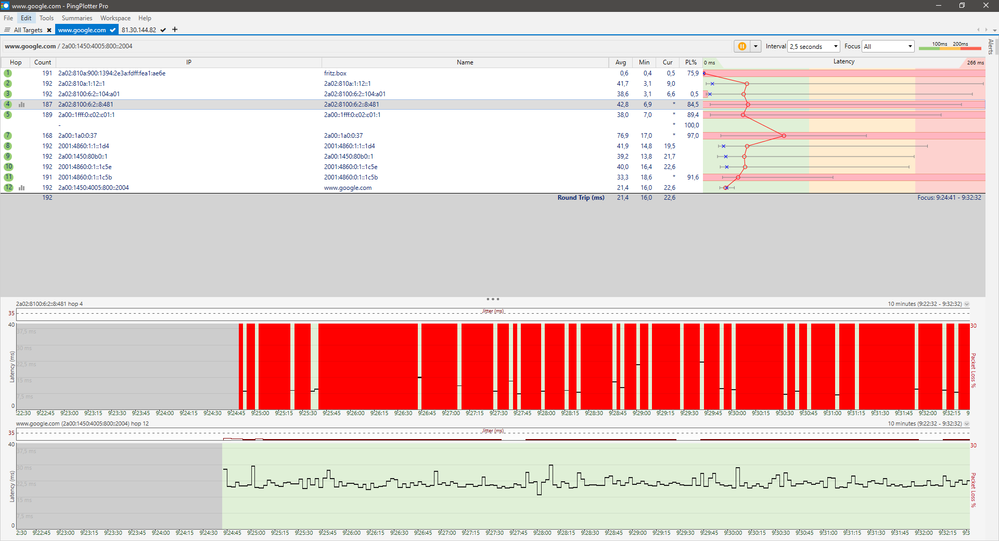Click IP 2a02:8100:6:2::104:a01 in hop 3 row
The image size is (999, 541).
89,94
